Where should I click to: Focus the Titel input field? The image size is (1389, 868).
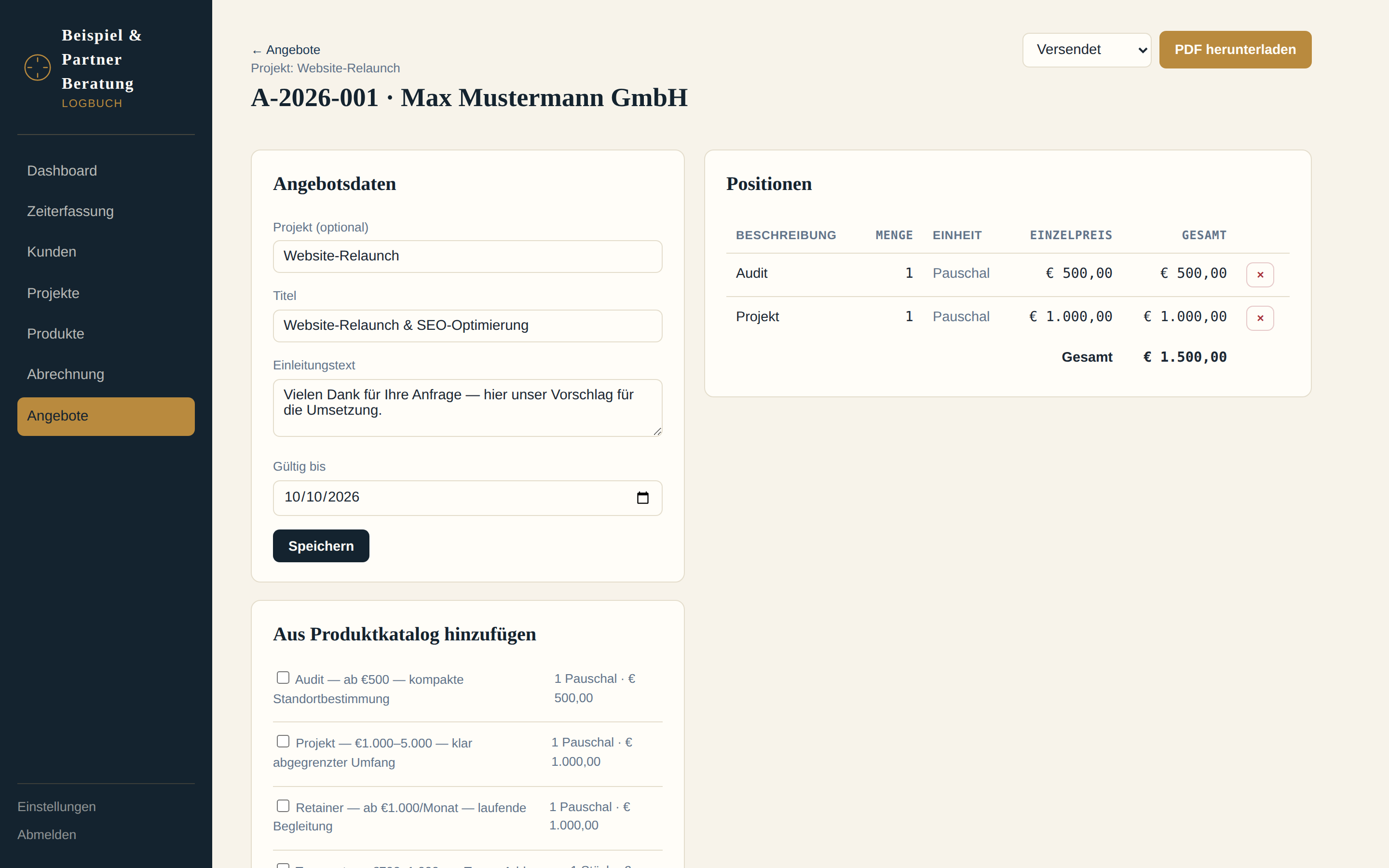[x=467, y=325]
